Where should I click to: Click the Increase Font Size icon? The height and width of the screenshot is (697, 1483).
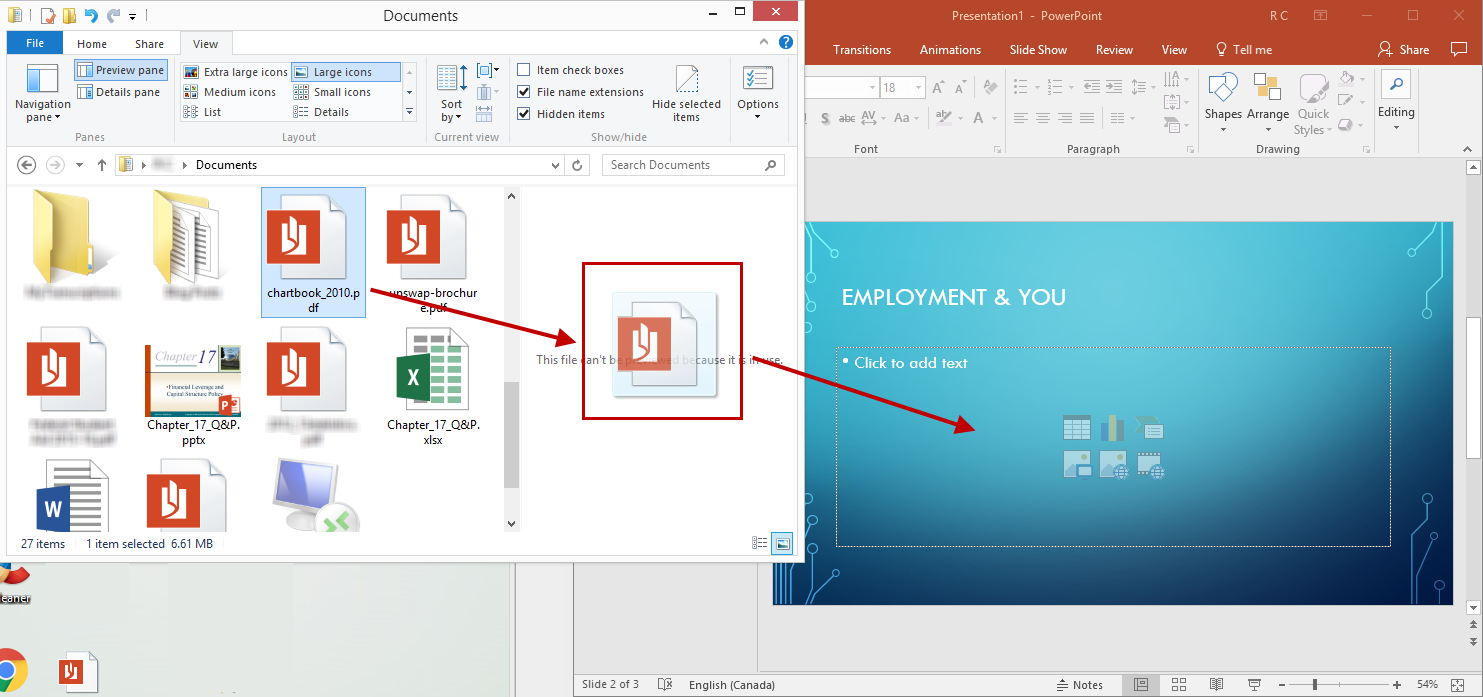click(x=938, y=88)
